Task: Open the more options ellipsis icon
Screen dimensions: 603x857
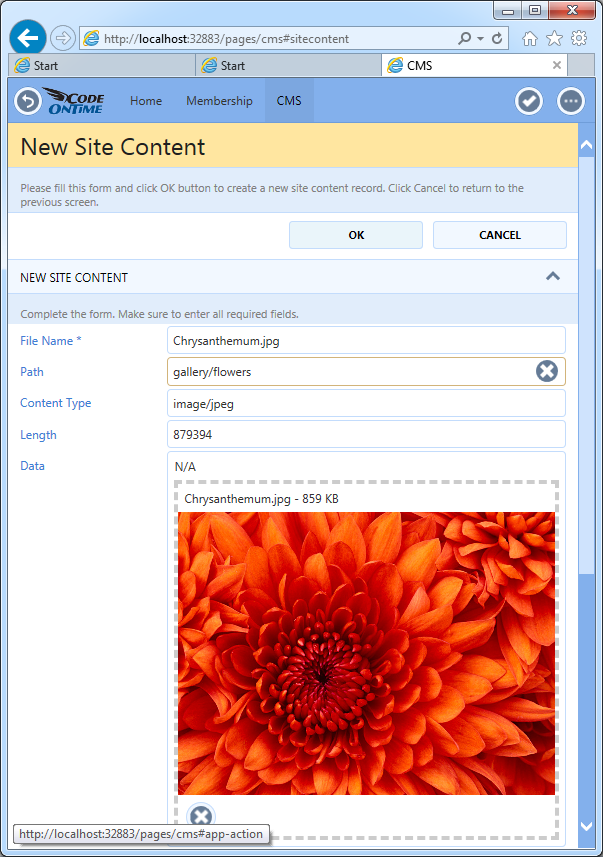Action: point(571,101)
